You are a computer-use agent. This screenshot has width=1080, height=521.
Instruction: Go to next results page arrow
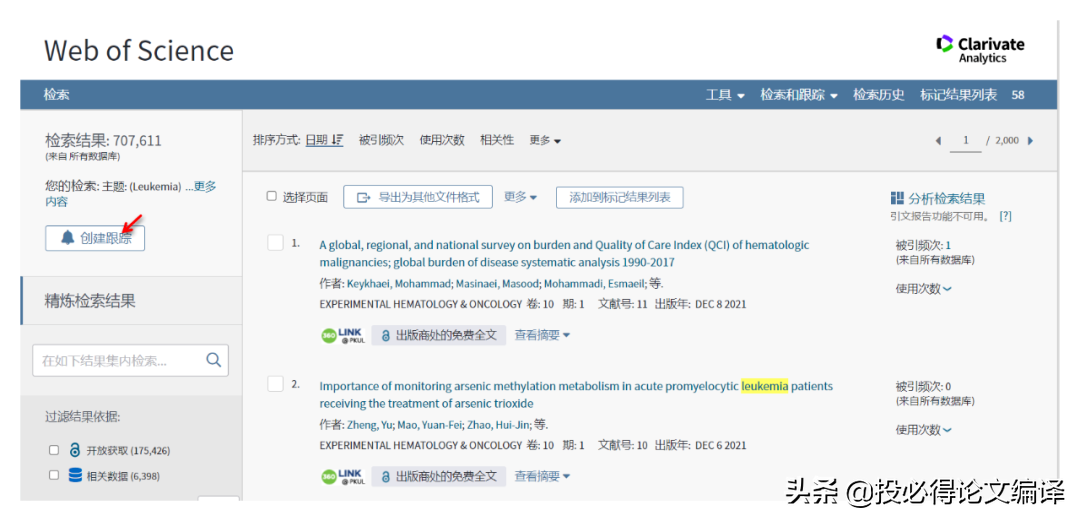[x=1030, y=141]
